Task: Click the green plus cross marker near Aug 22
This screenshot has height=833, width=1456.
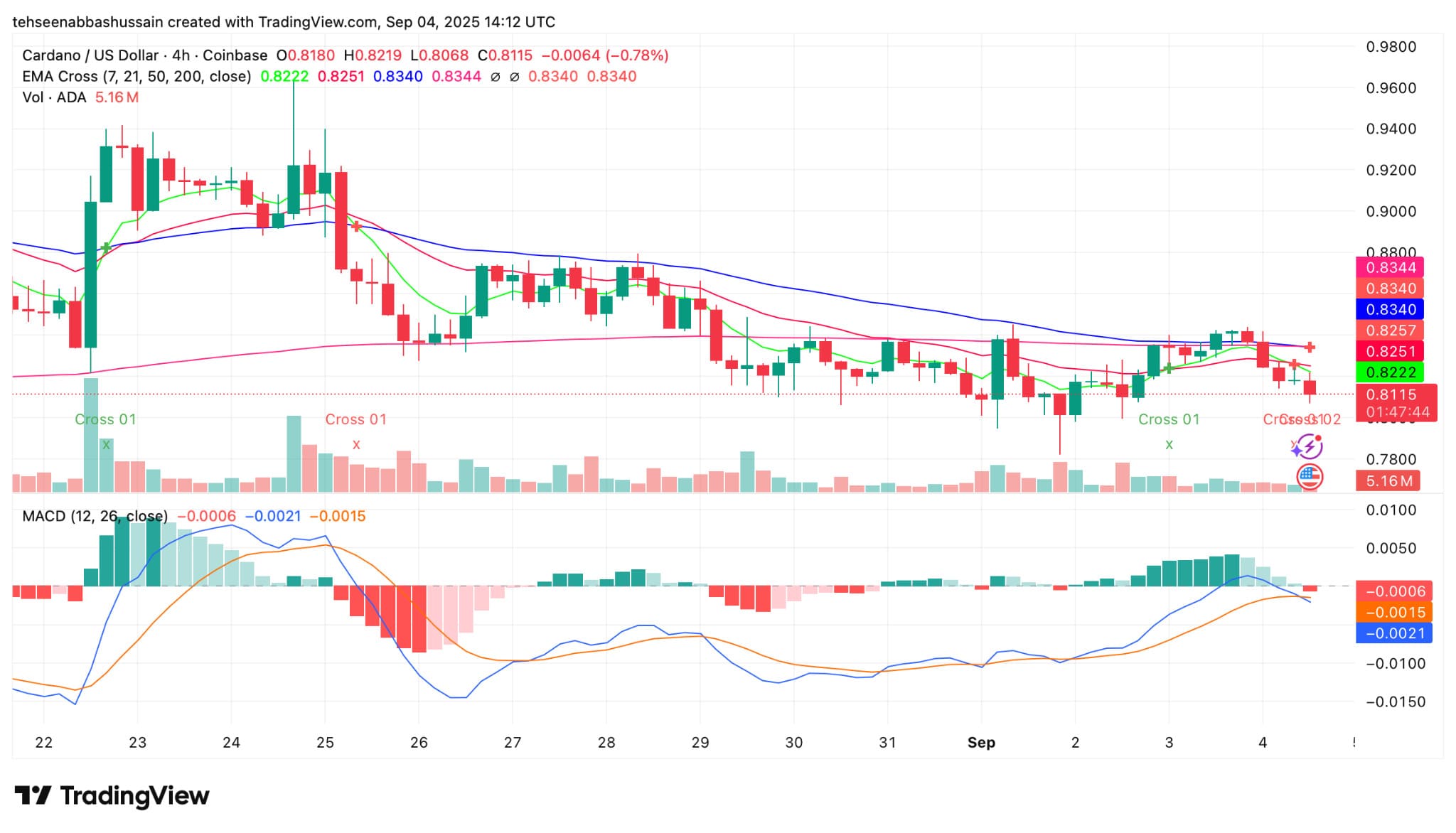Action: point(106,248)
